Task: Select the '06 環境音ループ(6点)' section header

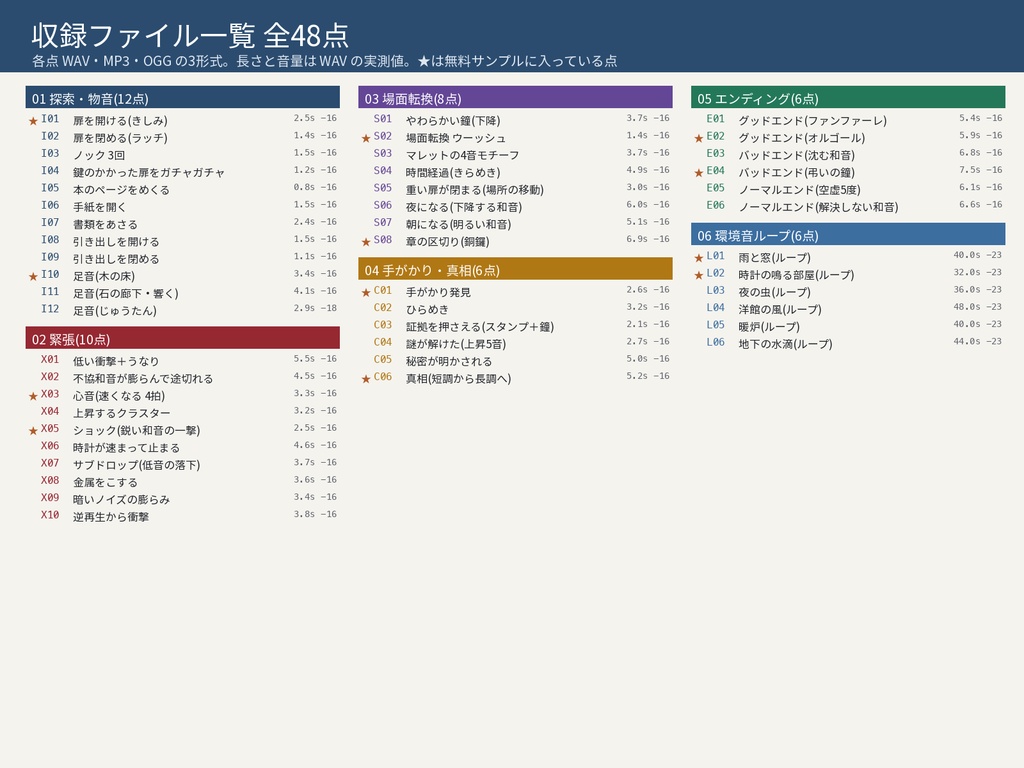Action: (x=848, y=234)
